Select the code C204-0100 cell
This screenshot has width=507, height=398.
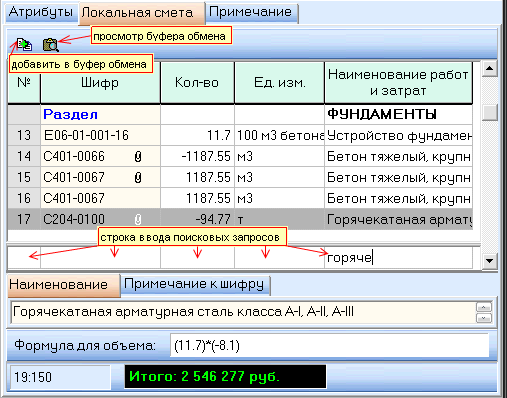coord(100,219)
